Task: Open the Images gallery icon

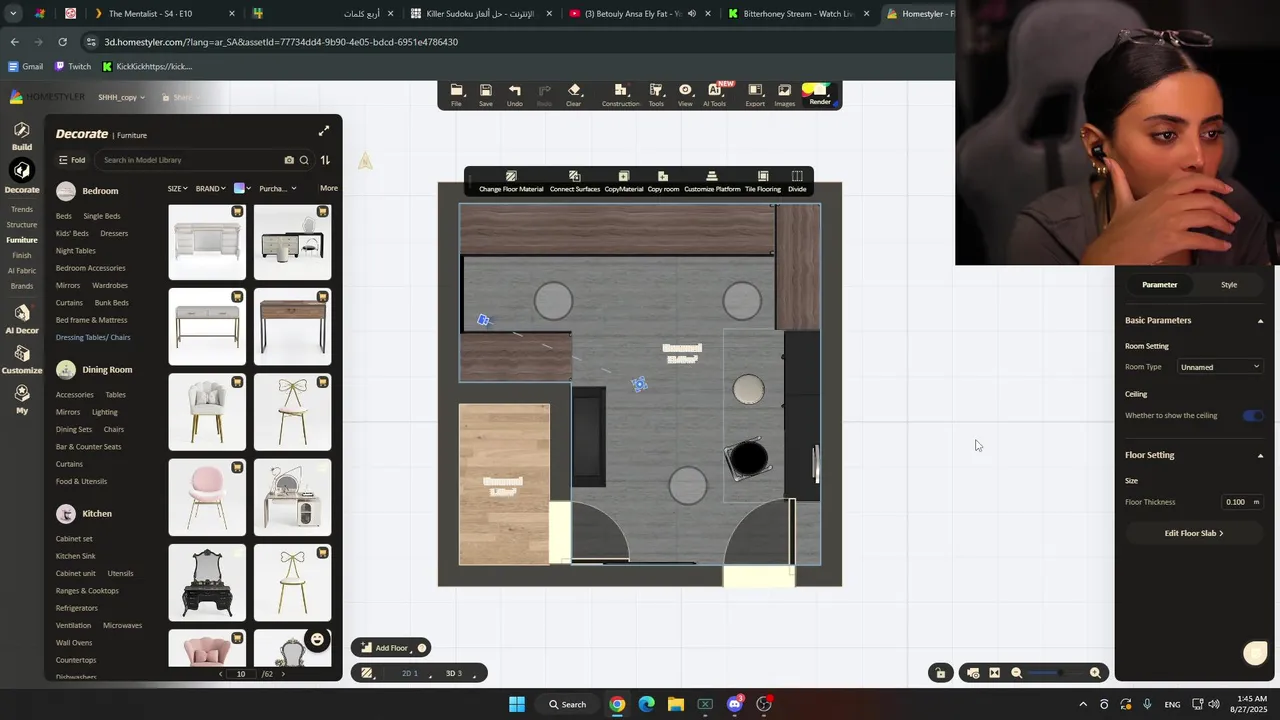Action: [785, 95]
